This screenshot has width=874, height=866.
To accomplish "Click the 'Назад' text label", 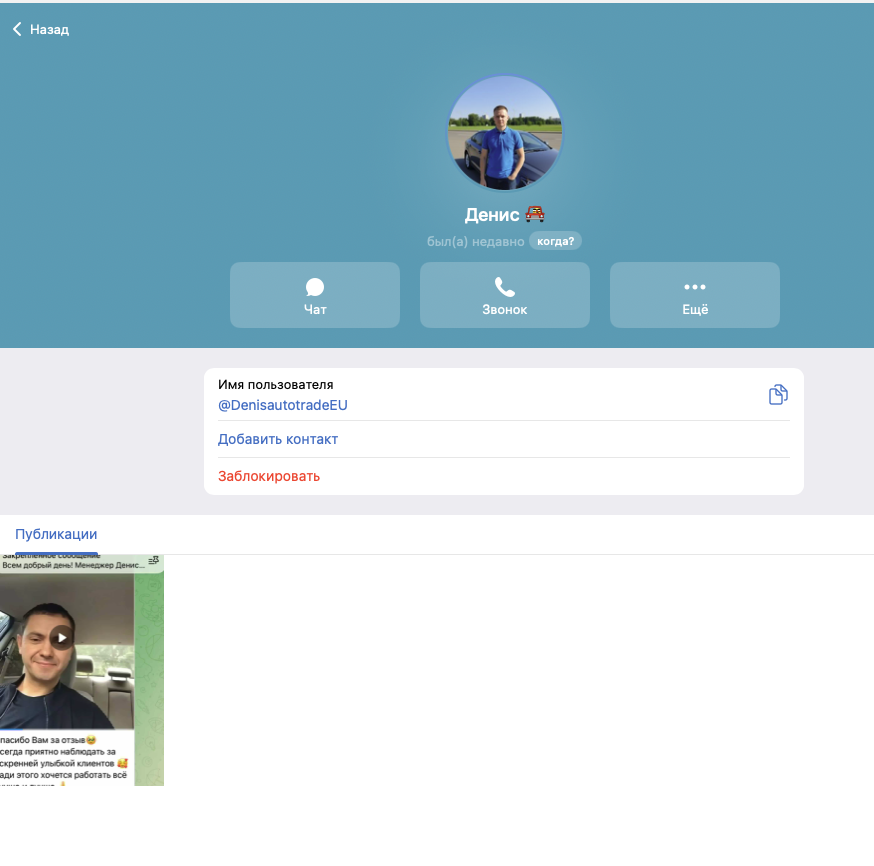I will (x=50, y=30).
